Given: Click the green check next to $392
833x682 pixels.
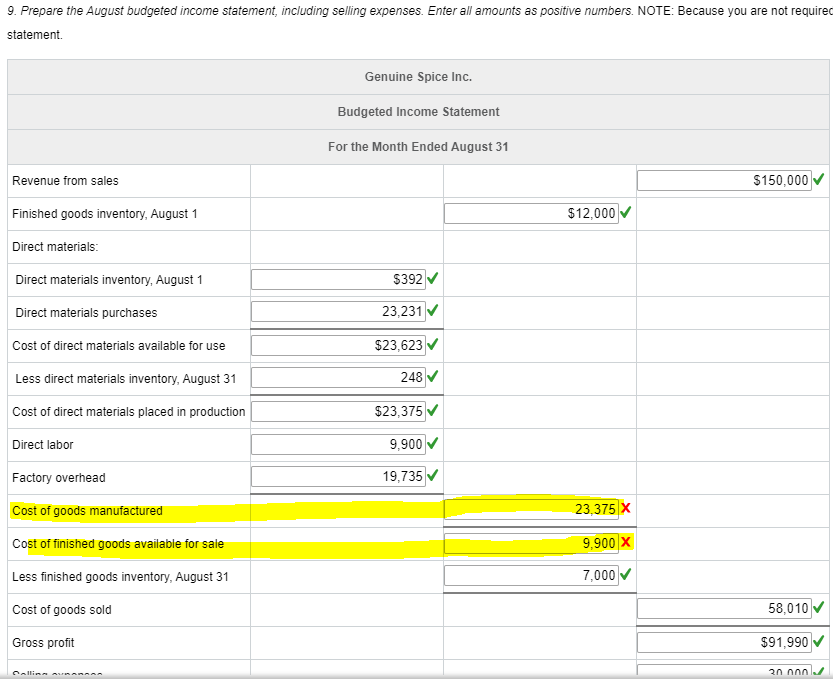Looking at the screenshot, I should click(x=432, y=278).
